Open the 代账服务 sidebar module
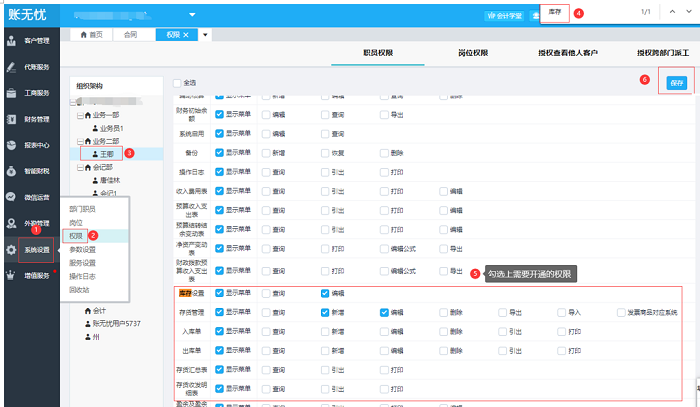 (29, 67)
